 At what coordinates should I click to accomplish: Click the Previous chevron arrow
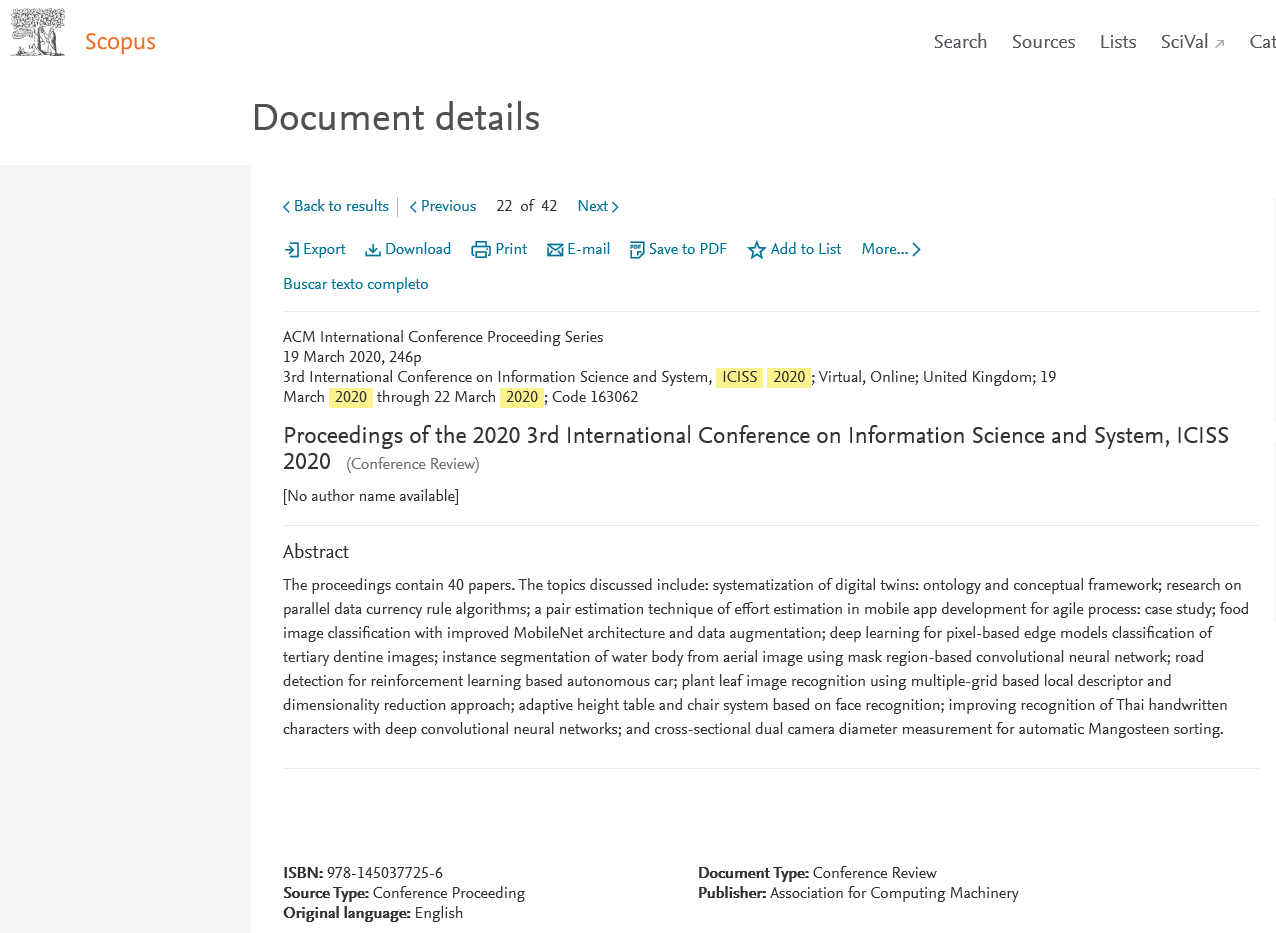point(413,208)
